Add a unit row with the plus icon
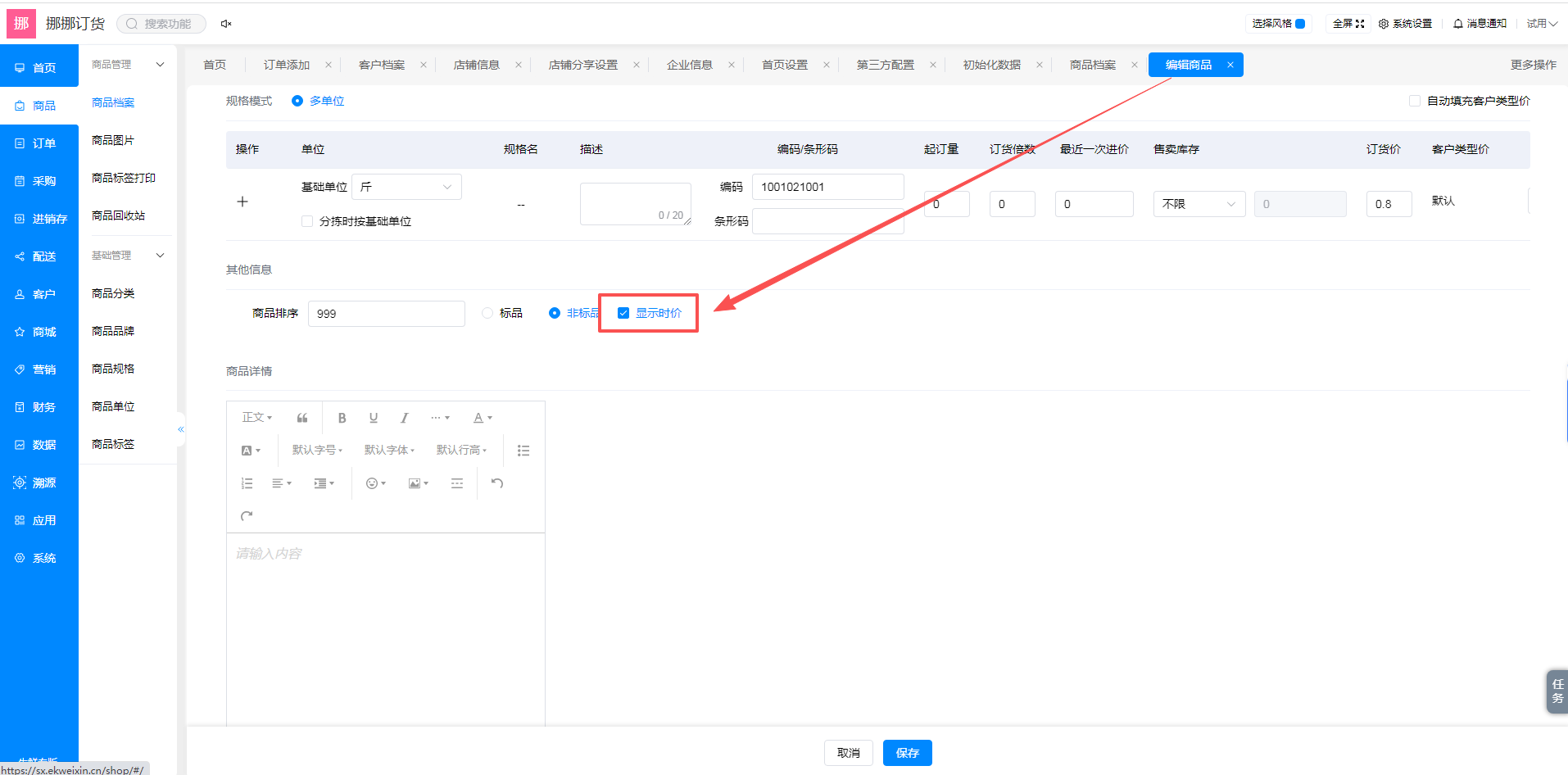The image size is (1568, 775). [242, 202]
